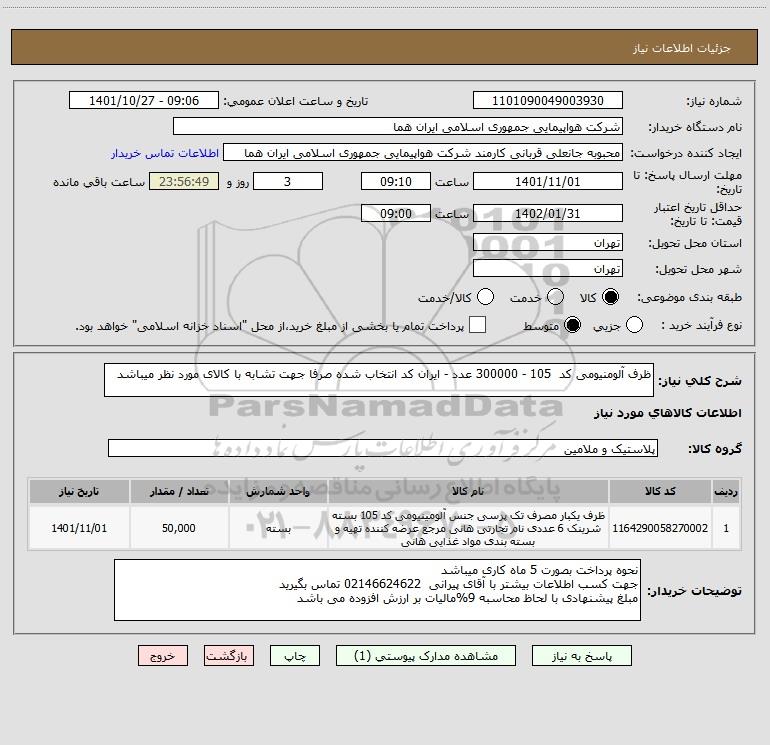This screenshot has width=770, height=745.
Task: Click the countdown timer 23:56:49
Action: pos(184,182)
